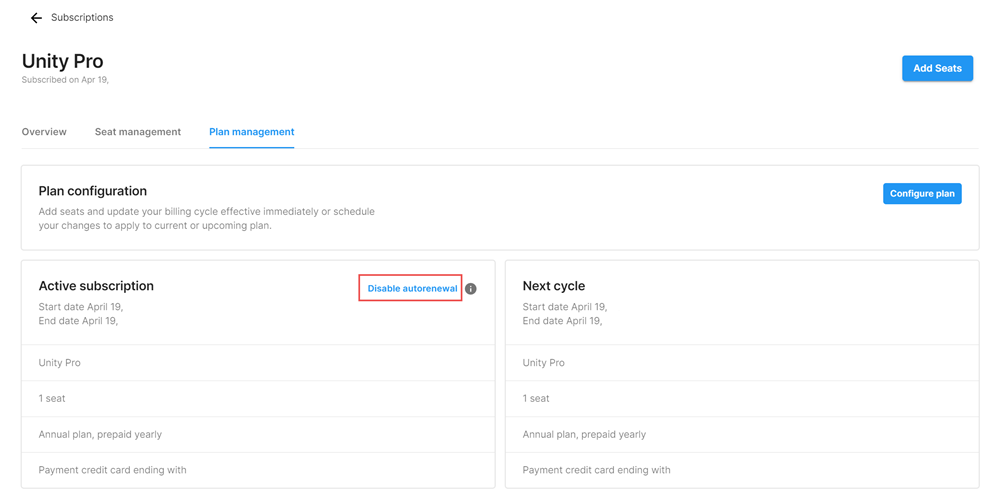
Task: Open the Configure plan button
Action: click(922, 194)
